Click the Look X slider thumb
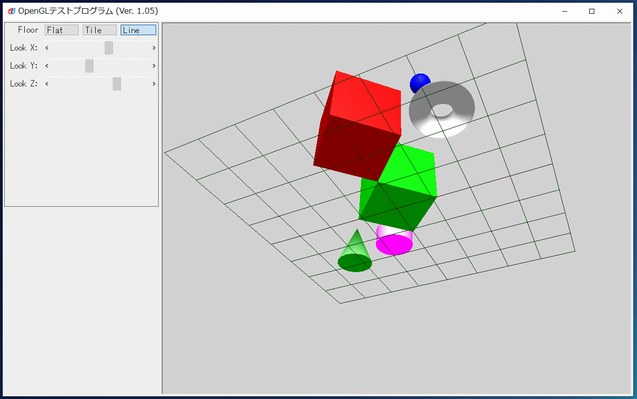Screen dimensions: 637x399 (x=108, y=48)
